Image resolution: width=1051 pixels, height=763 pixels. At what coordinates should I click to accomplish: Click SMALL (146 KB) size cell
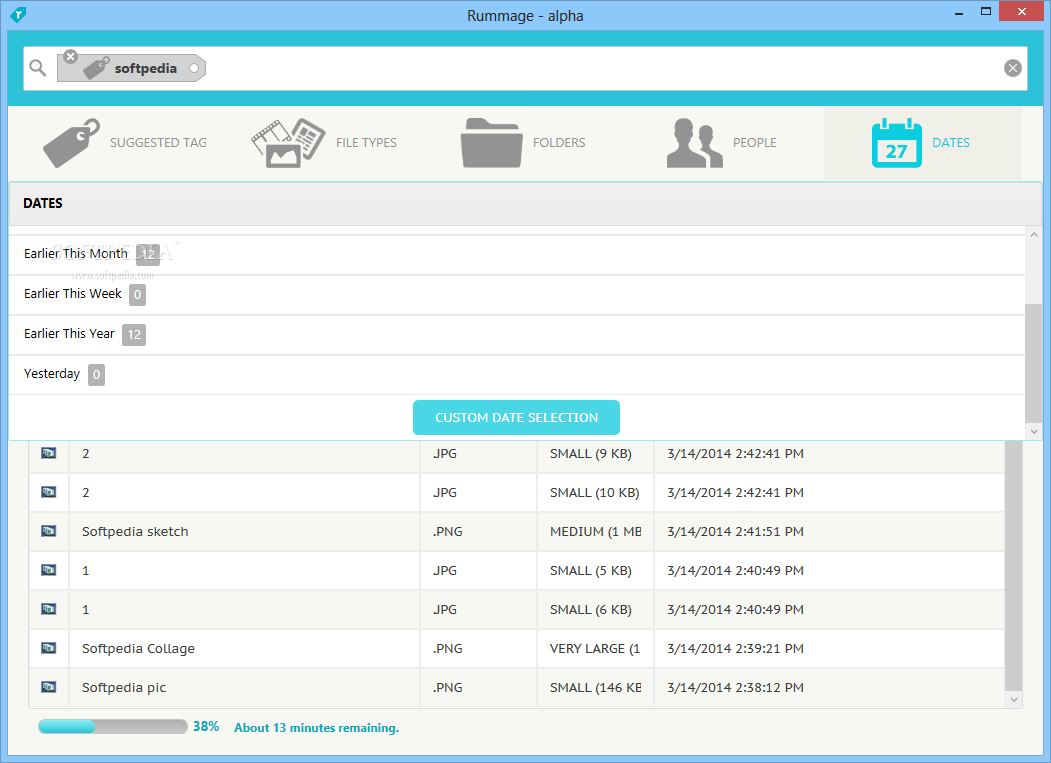[595, 687]
